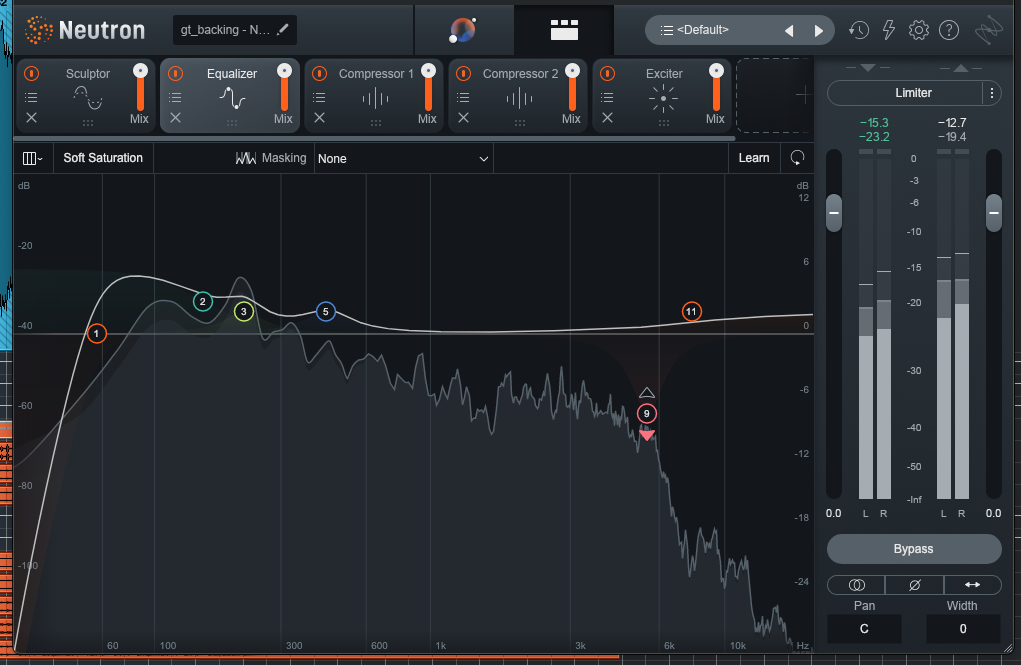Toggle Soft Saturation
1021x665 pixels.
click(103, 158)
